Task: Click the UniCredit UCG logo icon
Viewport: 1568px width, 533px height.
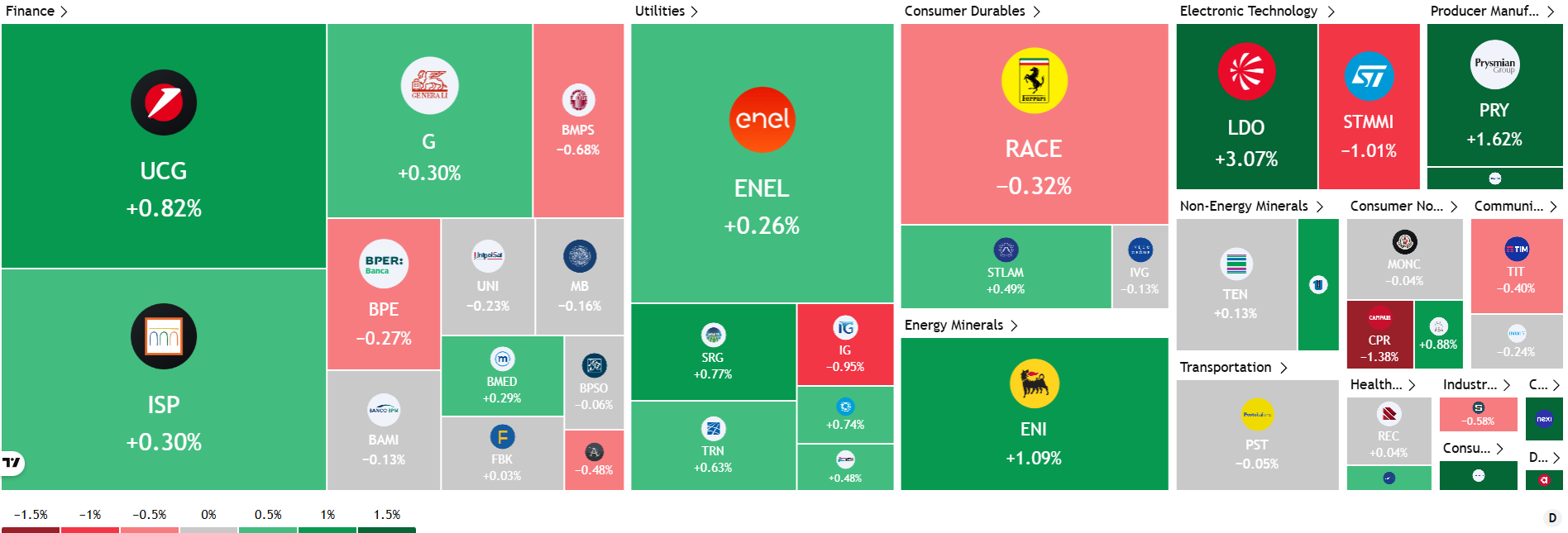Action: point(164,102)
